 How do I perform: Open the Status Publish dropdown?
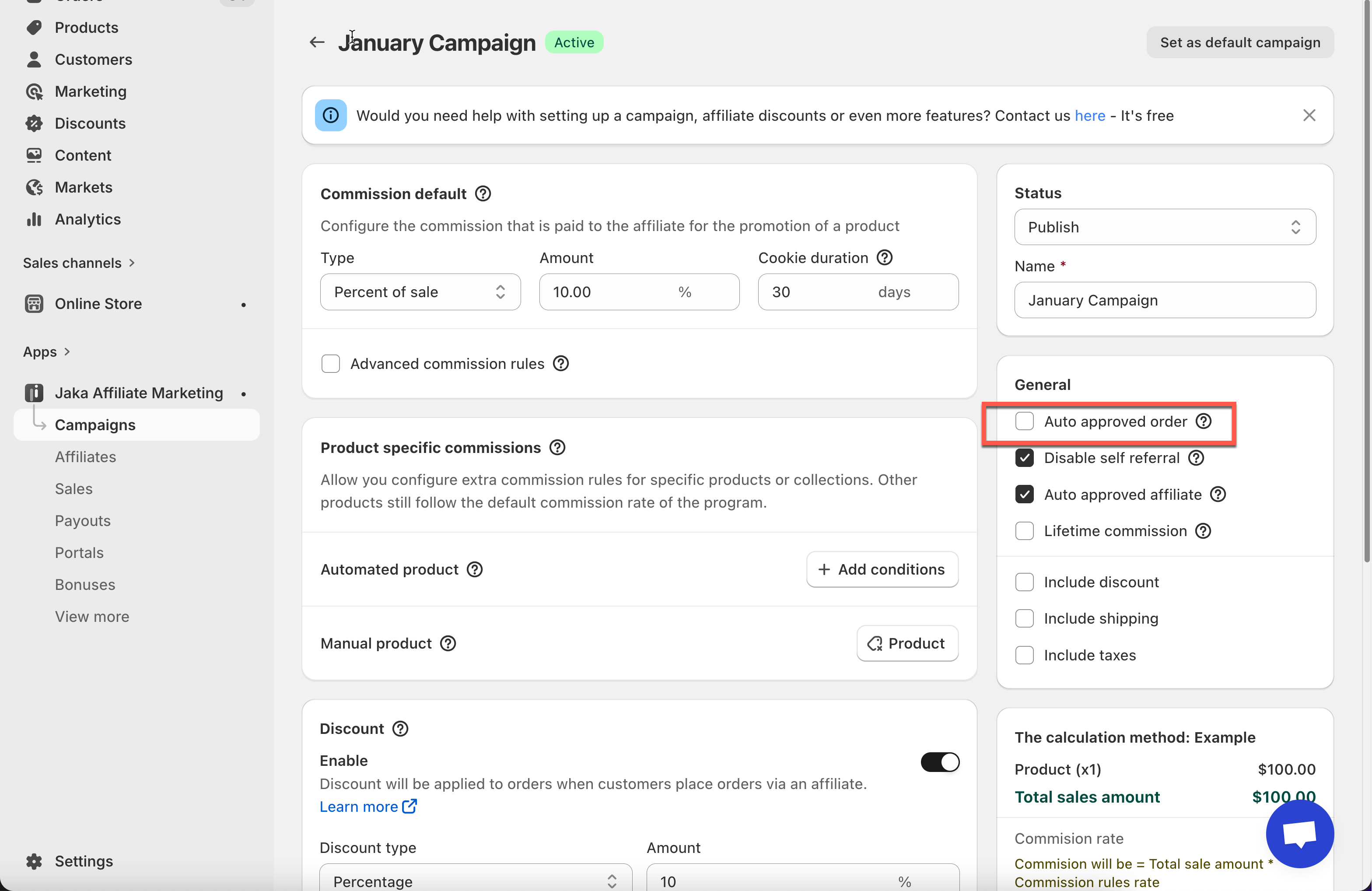[1165, 227]
